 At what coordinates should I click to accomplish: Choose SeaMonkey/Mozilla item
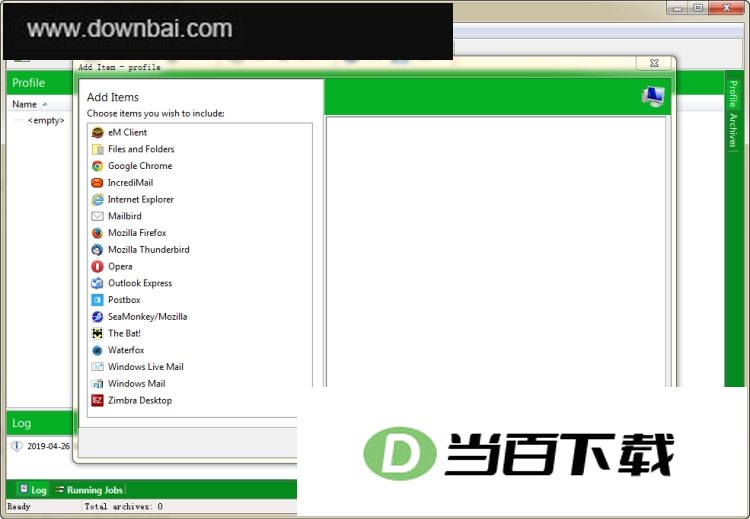point(200,317)
